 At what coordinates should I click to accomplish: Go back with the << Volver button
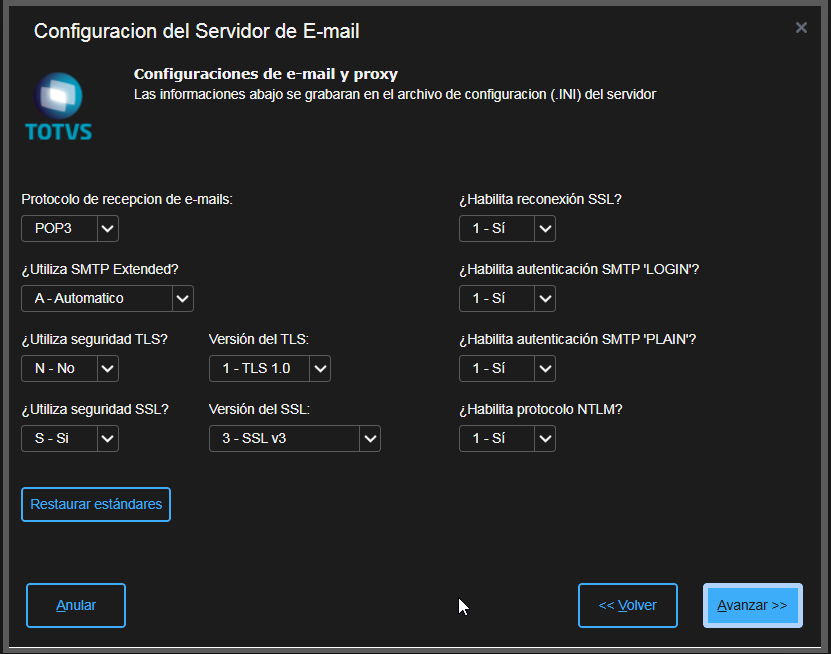(627, 605)
